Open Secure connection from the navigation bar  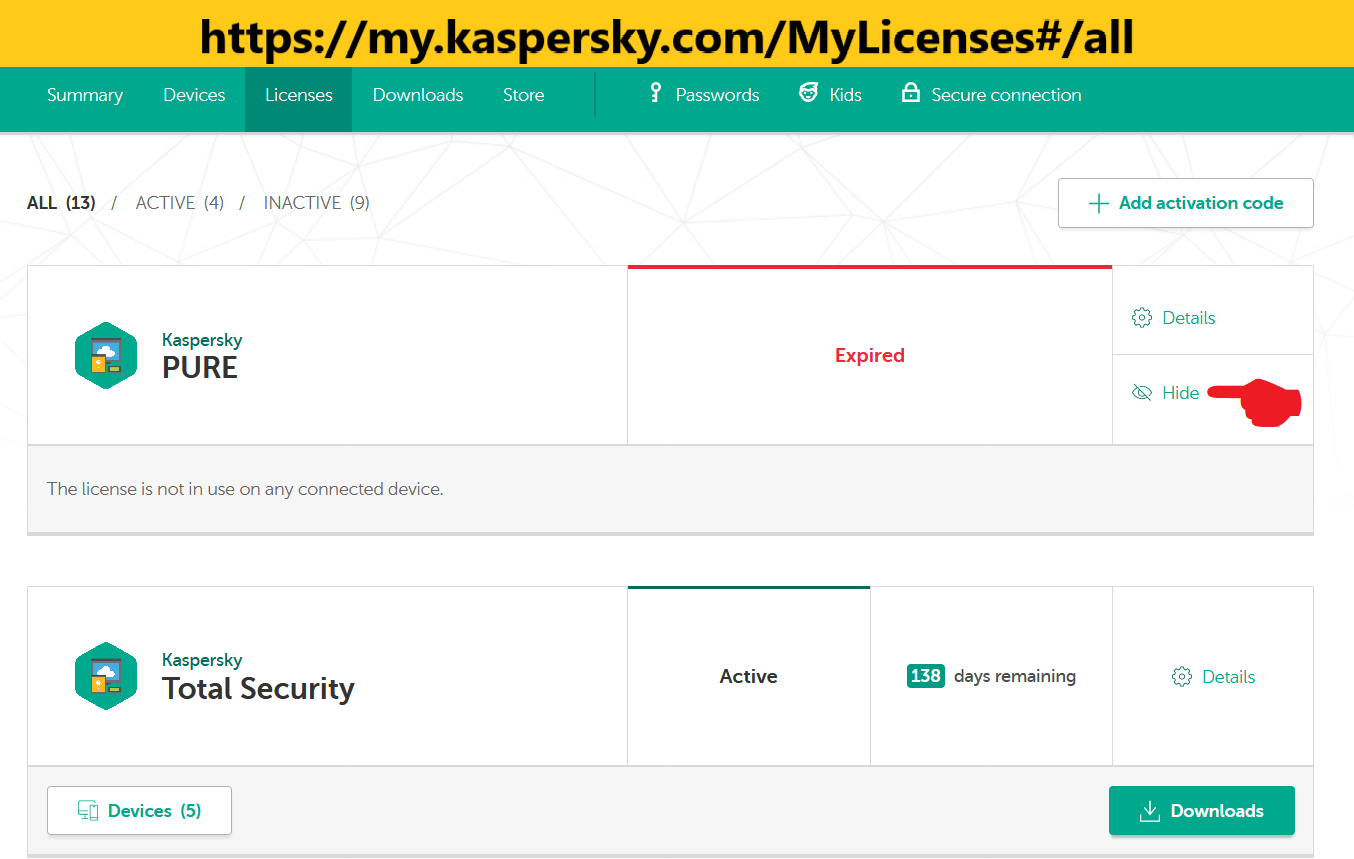[x=991, y=95]
